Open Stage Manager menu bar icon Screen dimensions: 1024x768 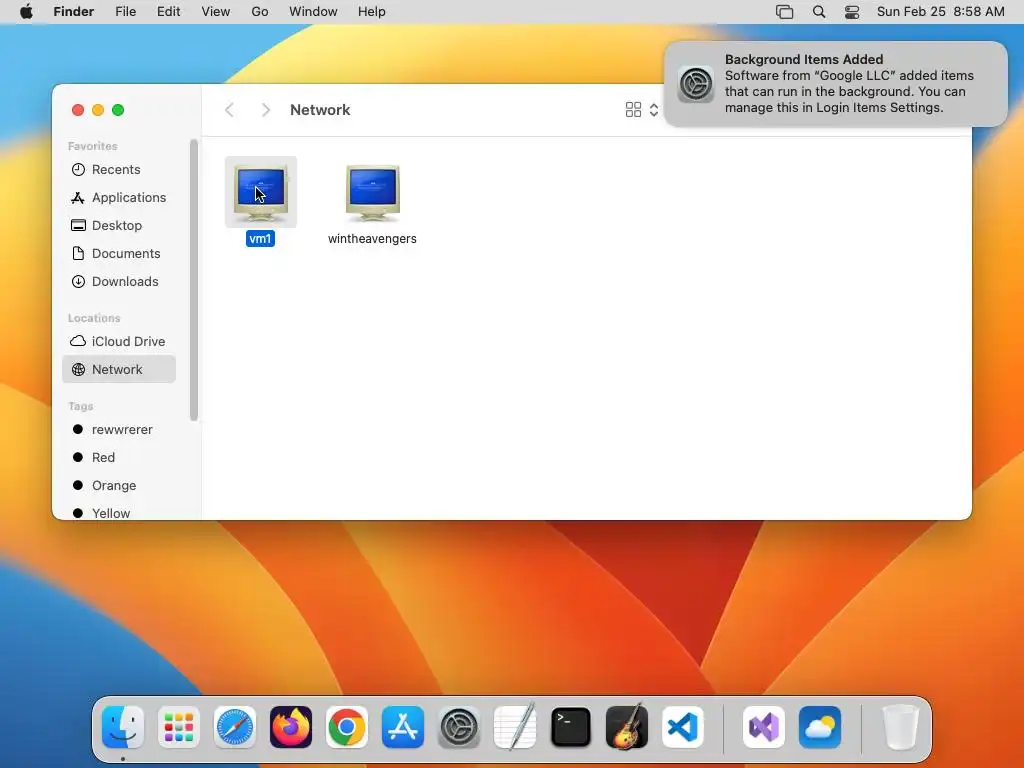[784, 12]
